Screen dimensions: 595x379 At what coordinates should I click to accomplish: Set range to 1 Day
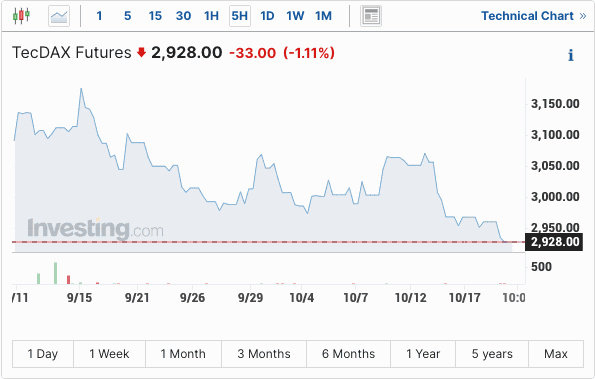pyautogui.click(x=43, y=354)
